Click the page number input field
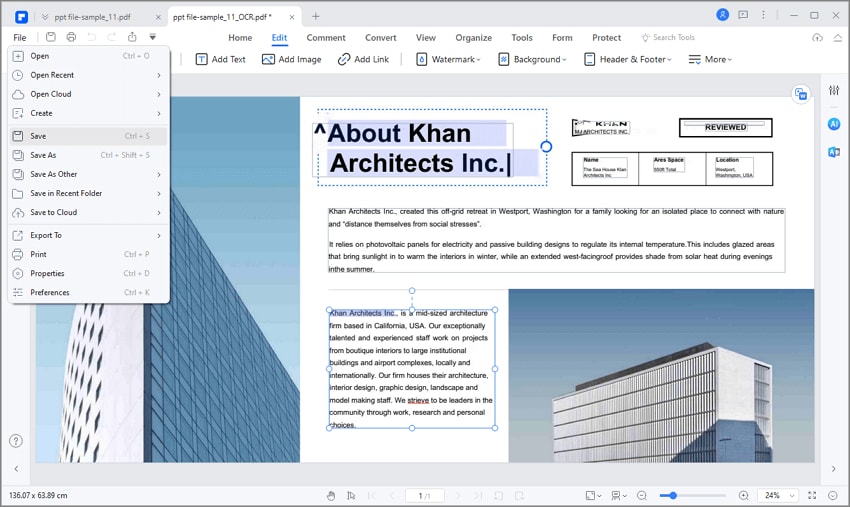 click(x=424, y=495)
